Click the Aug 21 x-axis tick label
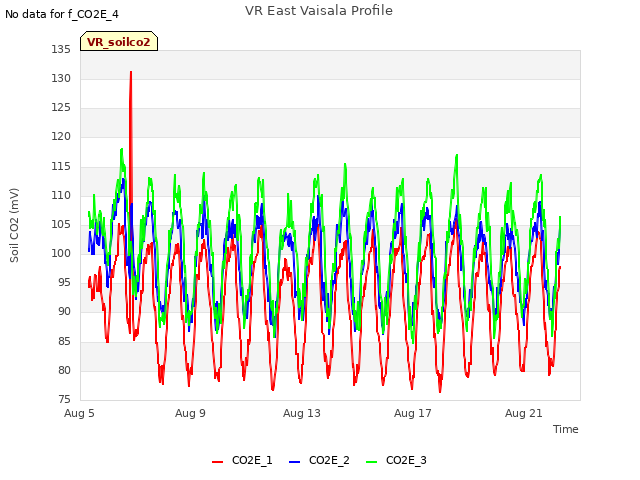This screenshot has height=480, width=640. coord(524,413)
